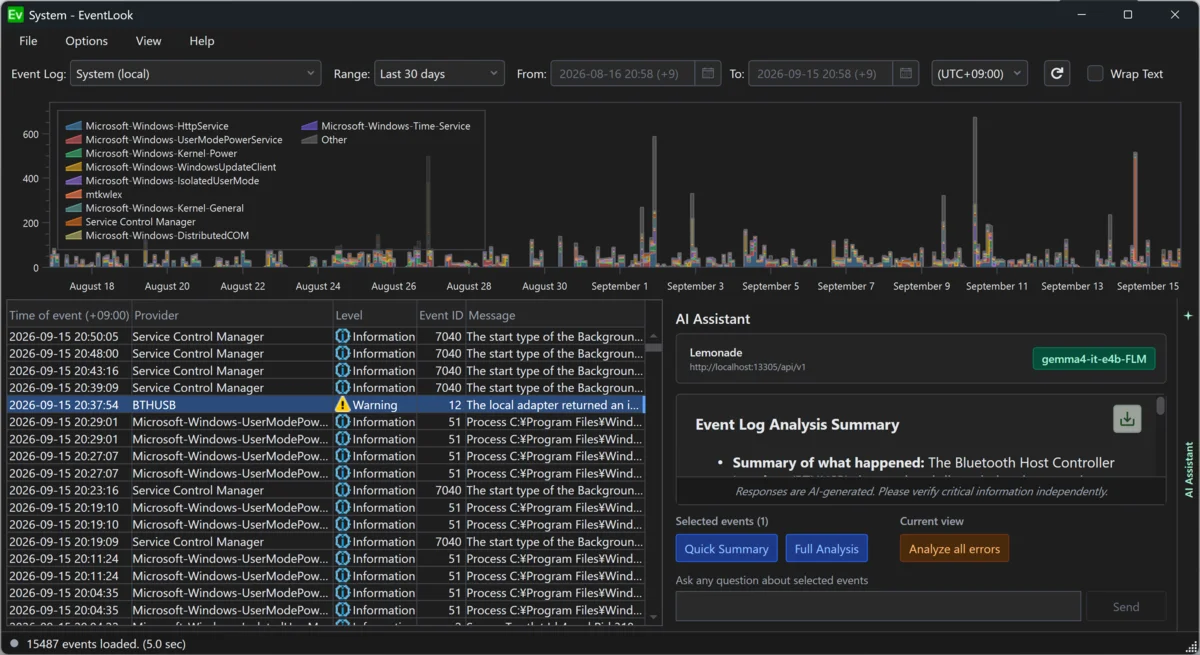
Task: Click the information icon in the 20:23:16 row
Action: 343,491
